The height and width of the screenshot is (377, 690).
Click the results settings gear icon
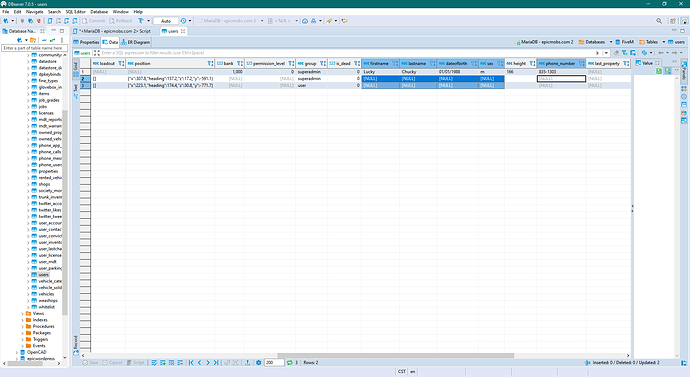click(259, 362)
